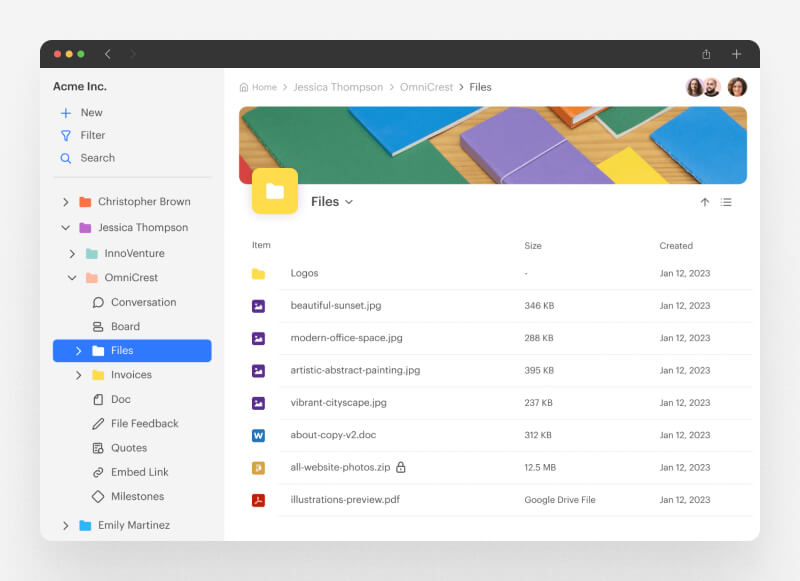Screen dimensions: 800x581
Task: Select Conversation in the sidebar
Action: coord(143,302)
